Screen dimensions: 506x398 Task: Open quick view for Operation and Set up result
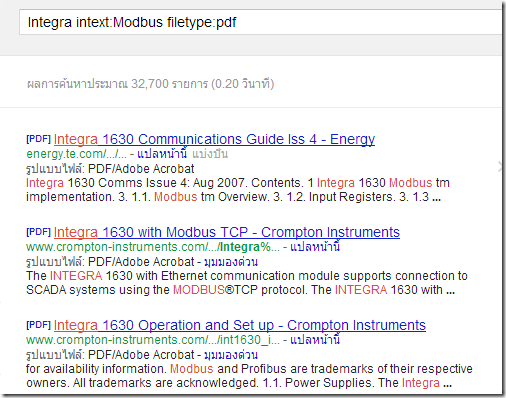tap(231, 355)
